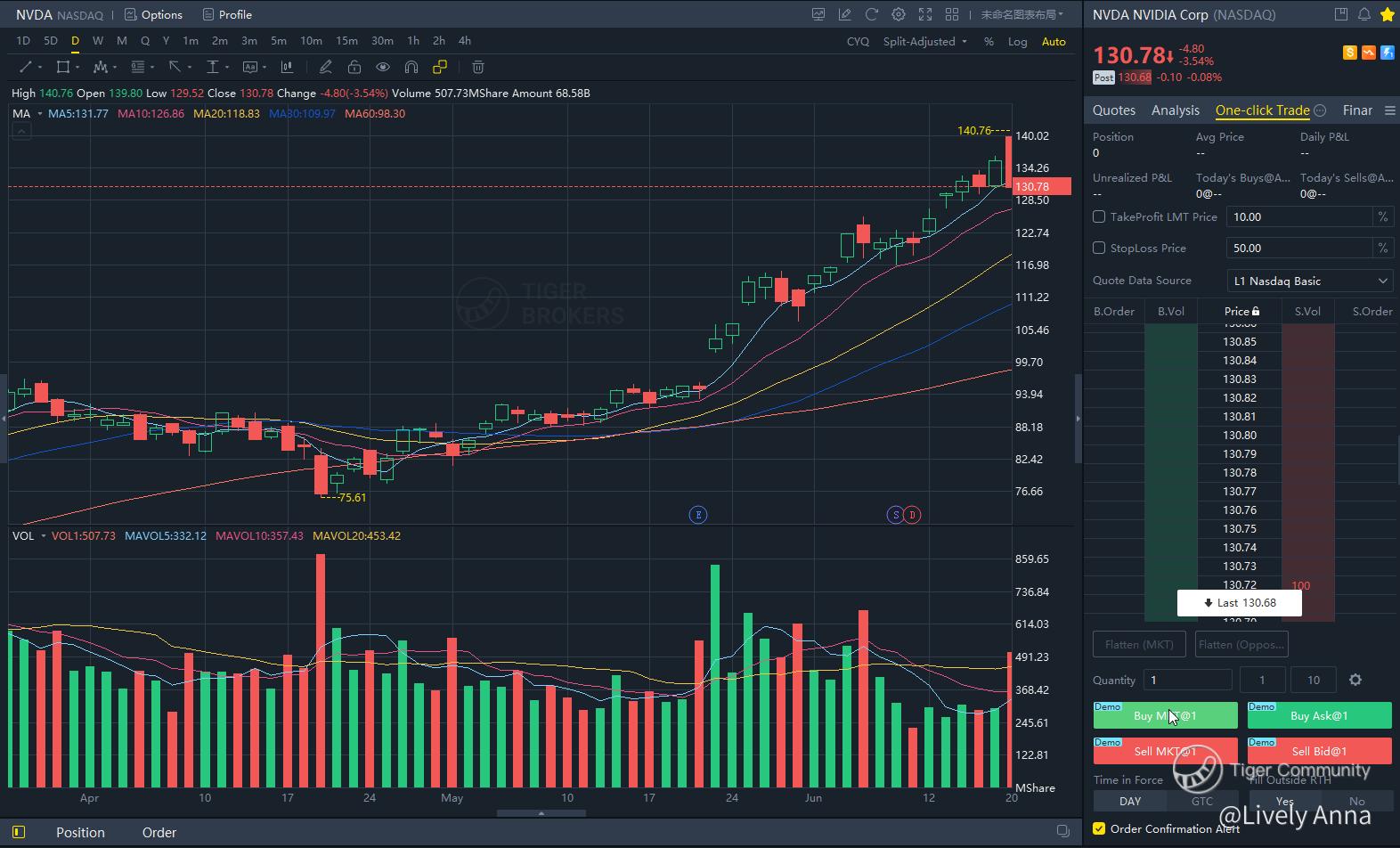The image size is (1400, 848).
Task: Expand the bottom panel handle under the chart
Action: [541, 812]
